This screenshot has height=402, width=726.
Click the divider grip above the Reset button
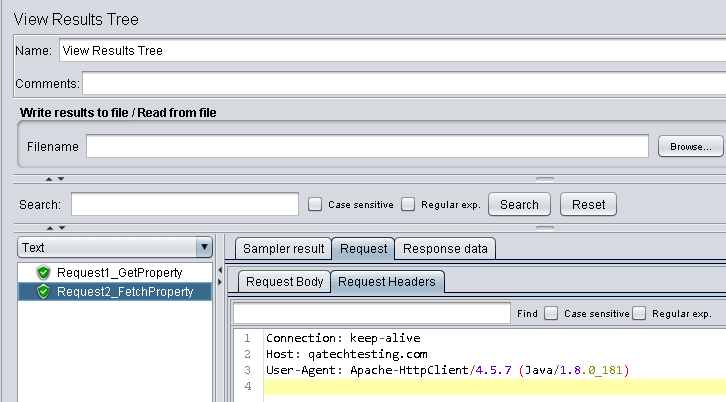(545, 179)
